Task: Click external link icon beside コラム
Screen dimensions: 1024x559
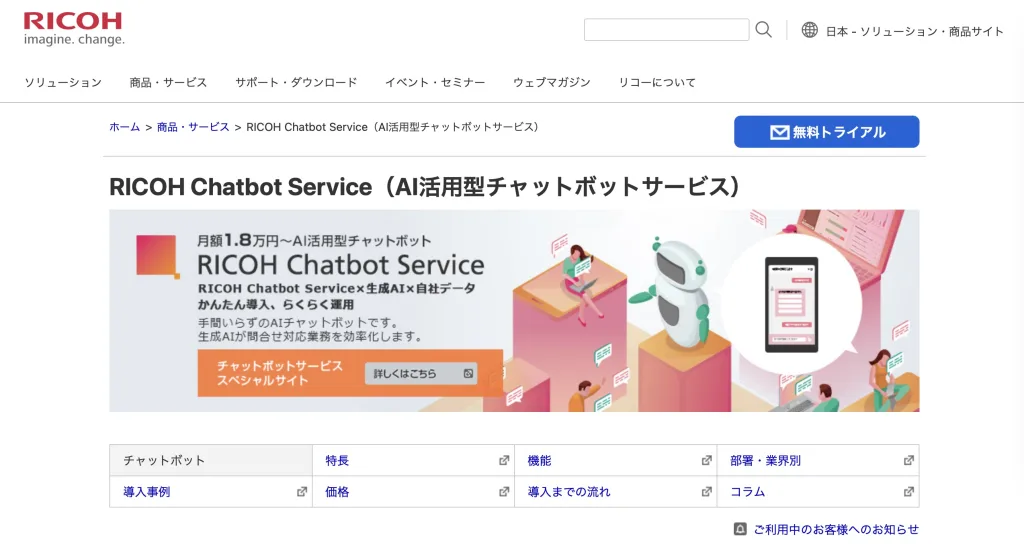Action: [x=908, y=492]
